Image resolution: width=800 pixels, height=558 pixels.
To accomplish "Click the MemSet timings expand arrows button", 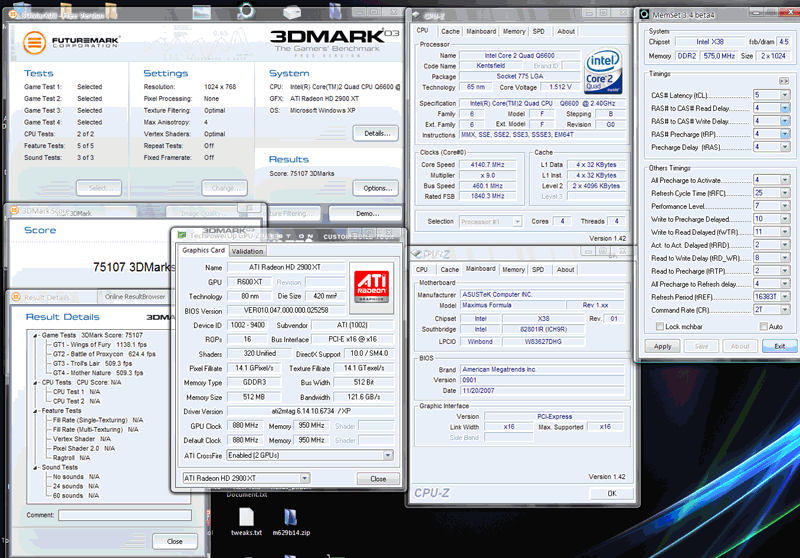I will (784, 81).
